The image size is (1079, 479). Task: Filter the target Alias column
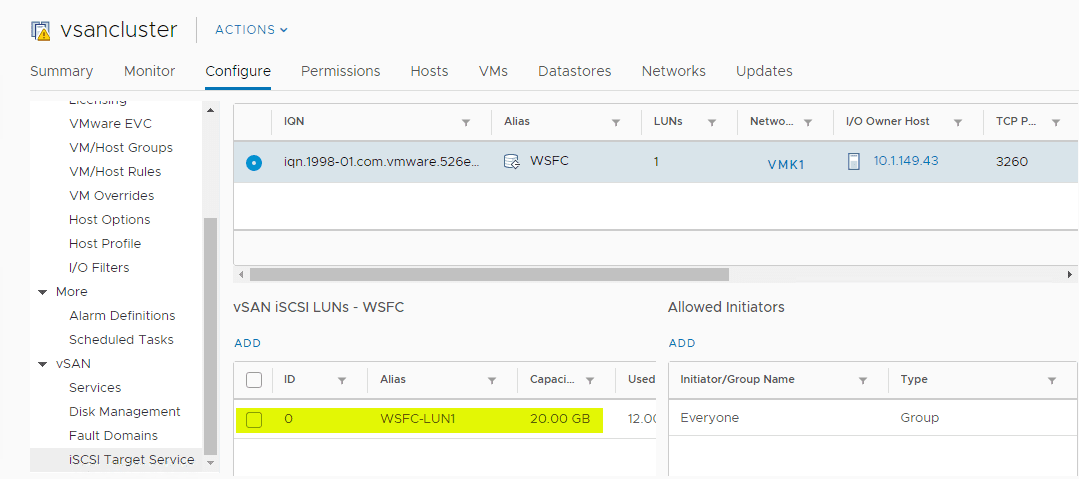point(616,122)
